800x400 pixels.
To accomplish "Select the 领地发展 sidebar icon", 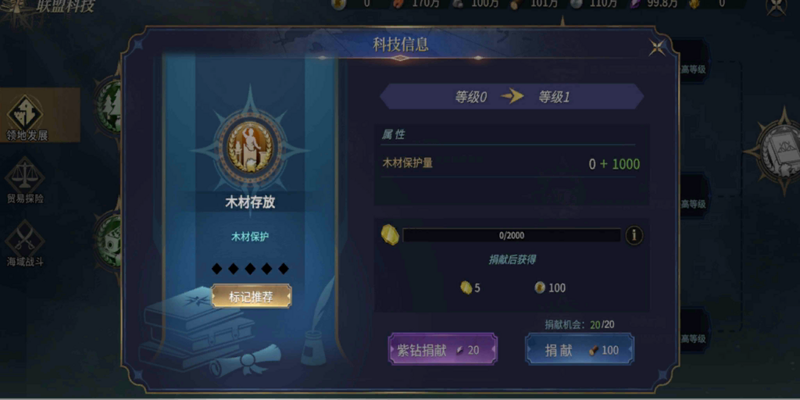I will pyautogui.click(x=25, y=113).
